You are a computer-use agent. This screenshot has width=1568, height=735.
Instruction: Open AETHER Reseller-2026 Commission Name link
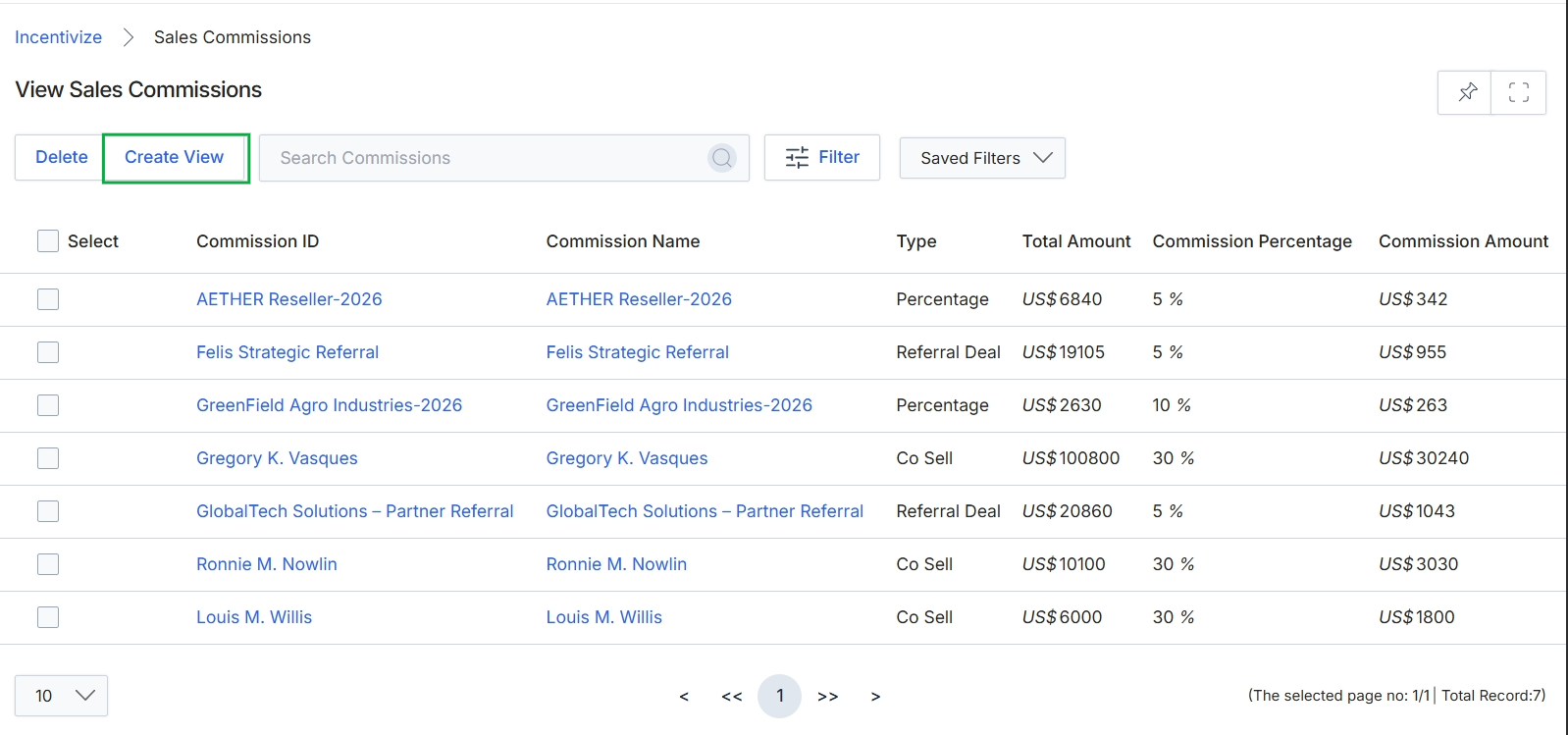point(639,299)
